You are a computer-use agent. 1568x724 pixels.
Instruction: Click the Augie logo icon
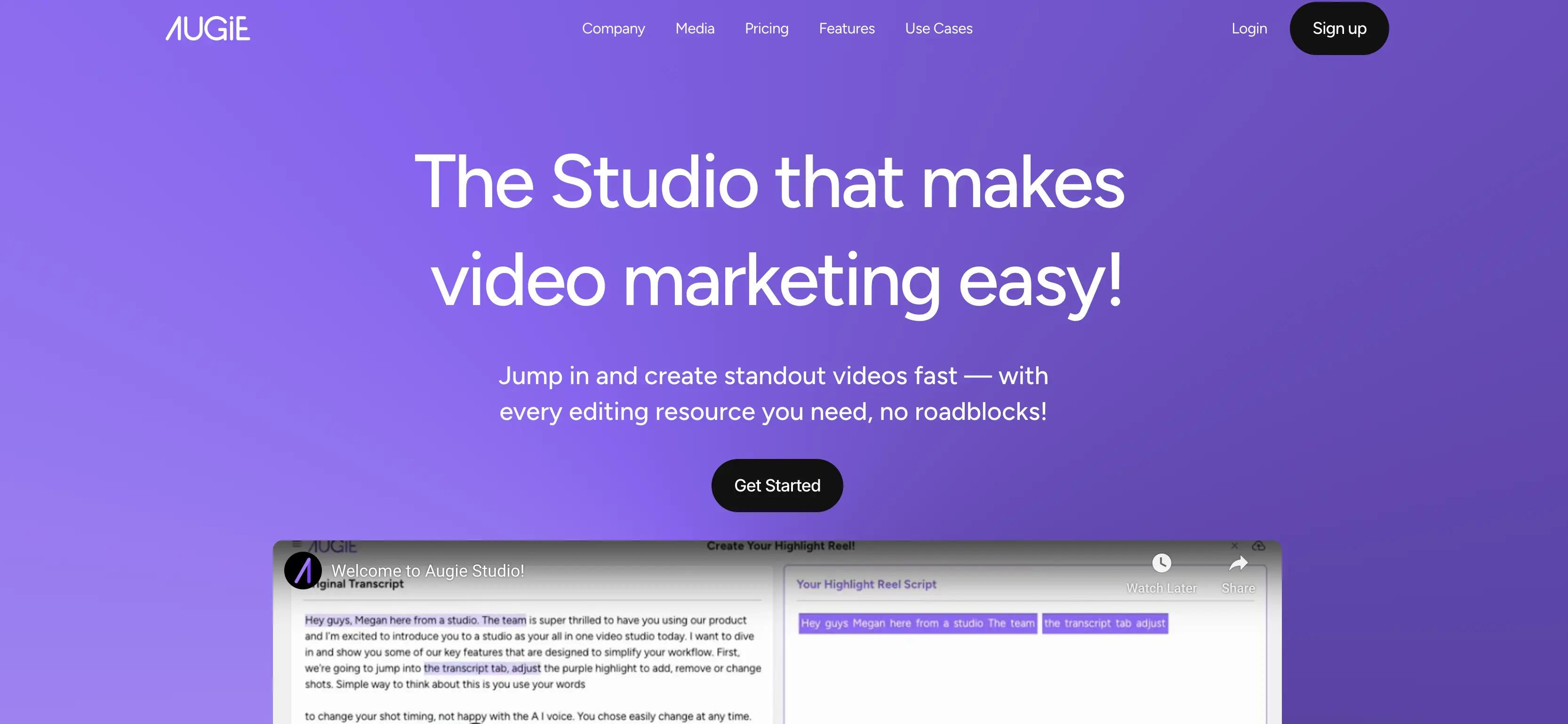(207, 27)
